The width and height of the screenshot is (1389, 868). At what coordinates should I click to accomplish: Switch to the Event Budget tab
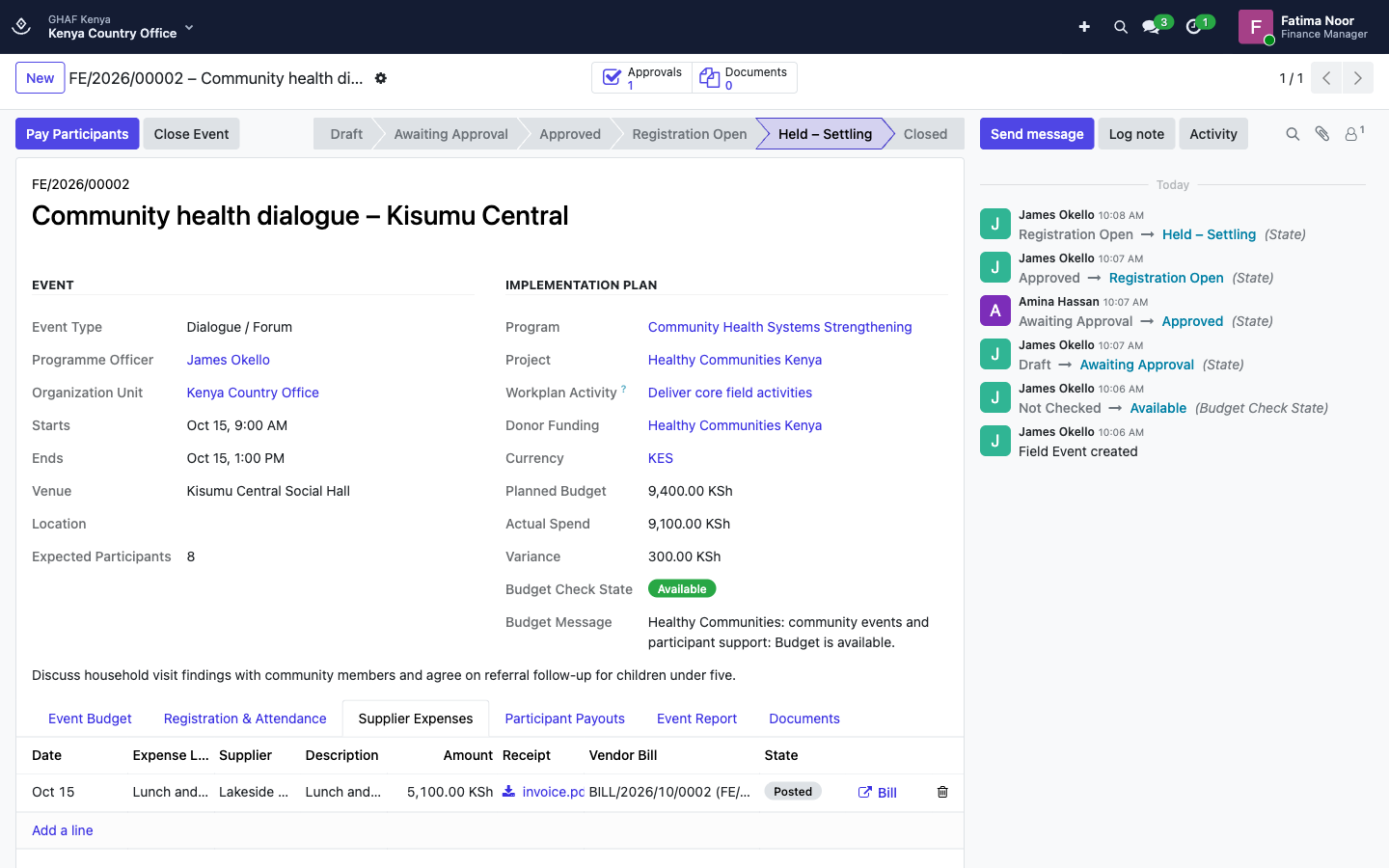90,719
